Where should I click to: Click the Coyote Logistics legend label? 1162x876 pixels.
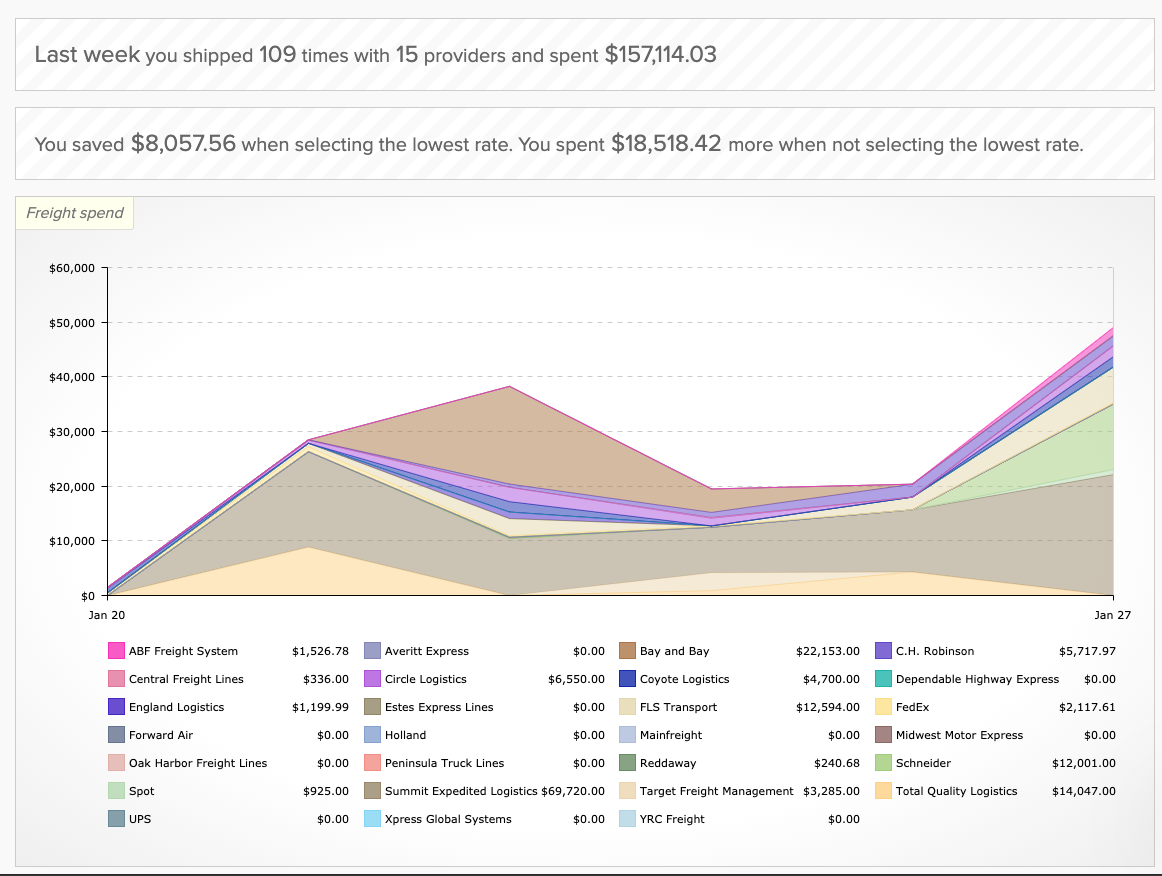[684, 679]
